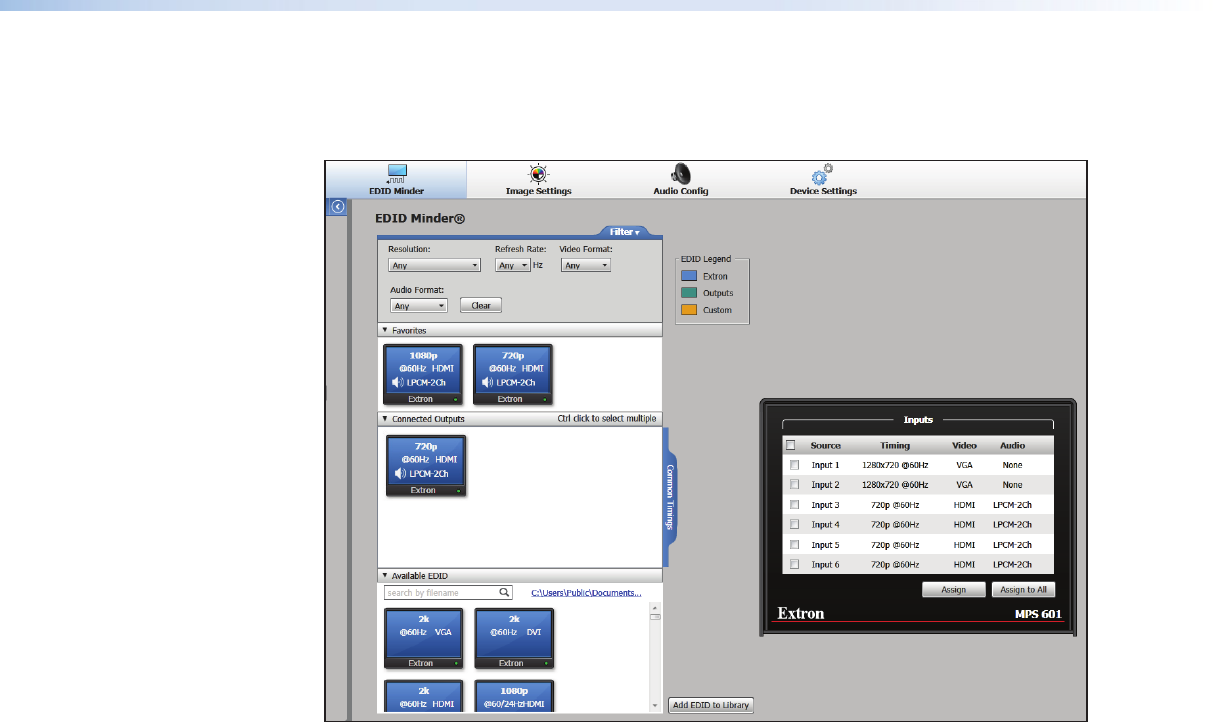Select the 1080p HDMI favorite EDID tile

pyautogui.click(x=423, y=374)
